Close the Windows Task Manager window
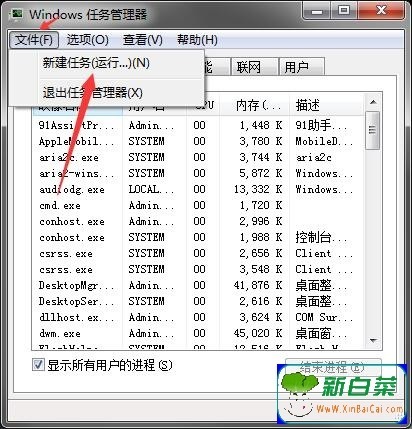The height and width of the screenshot is (429, 412). click(381, 11)
